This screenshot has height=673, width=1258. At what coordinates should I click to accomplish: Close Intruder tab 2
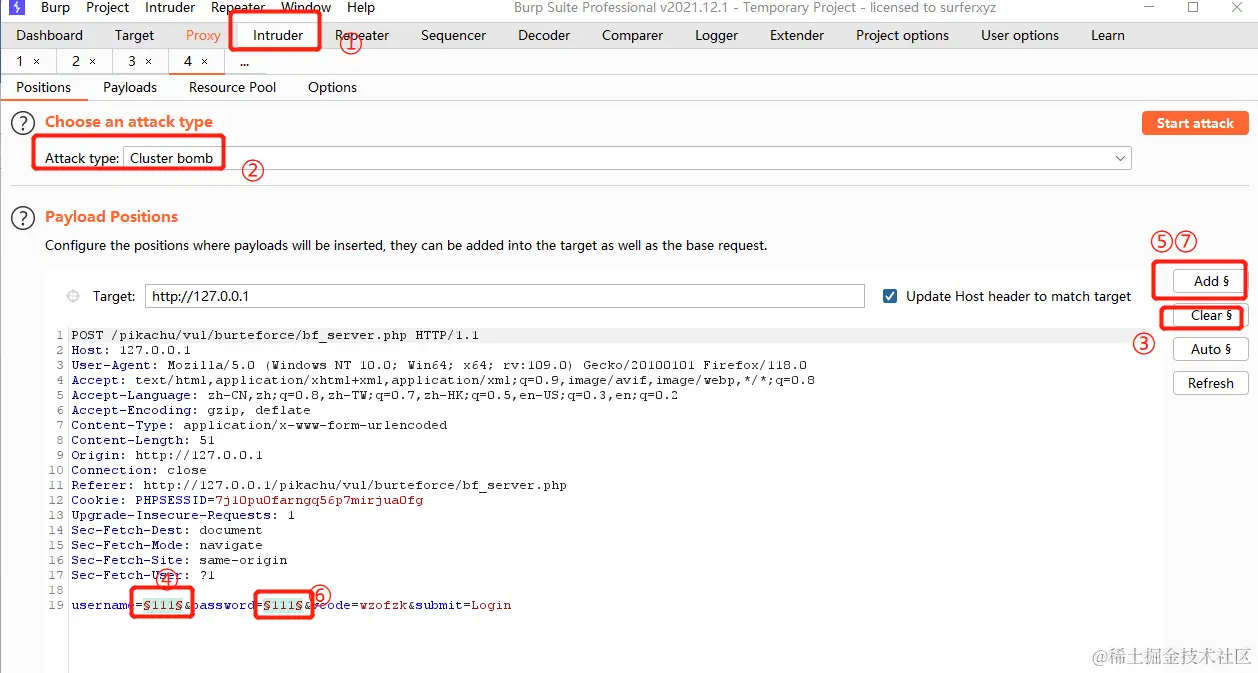93,61
